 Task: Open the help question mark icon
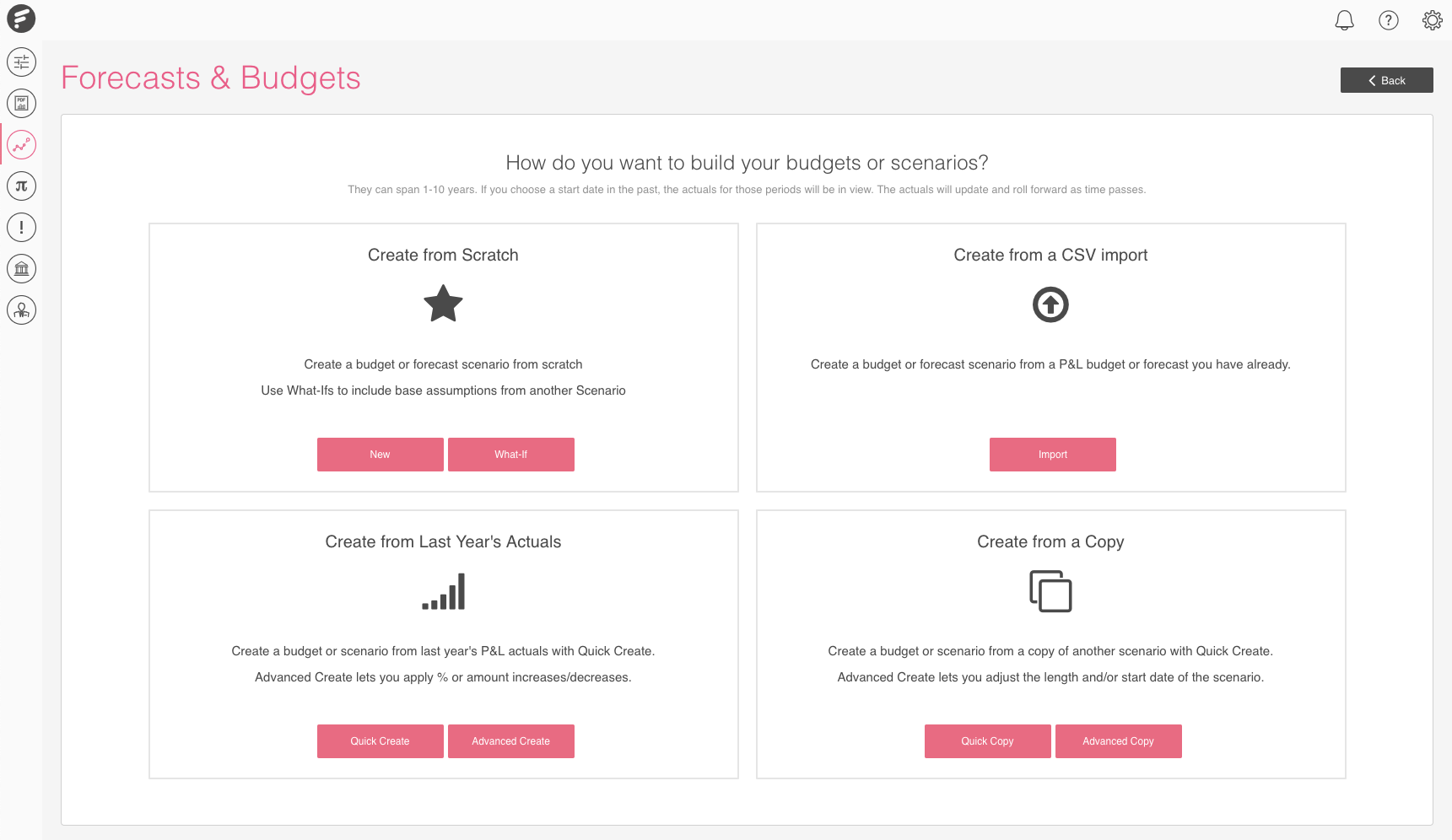(1388, 19)
